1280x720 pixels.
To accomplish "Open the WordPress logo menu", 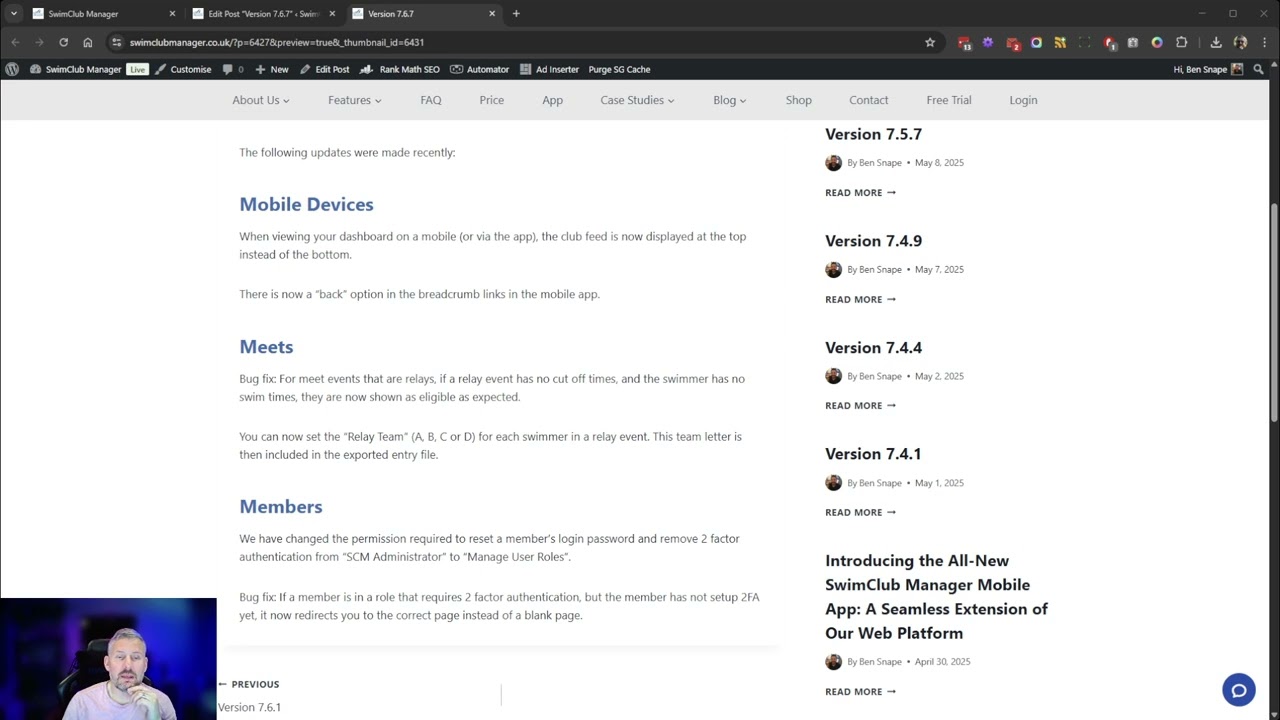I will [x=12, y=69].
